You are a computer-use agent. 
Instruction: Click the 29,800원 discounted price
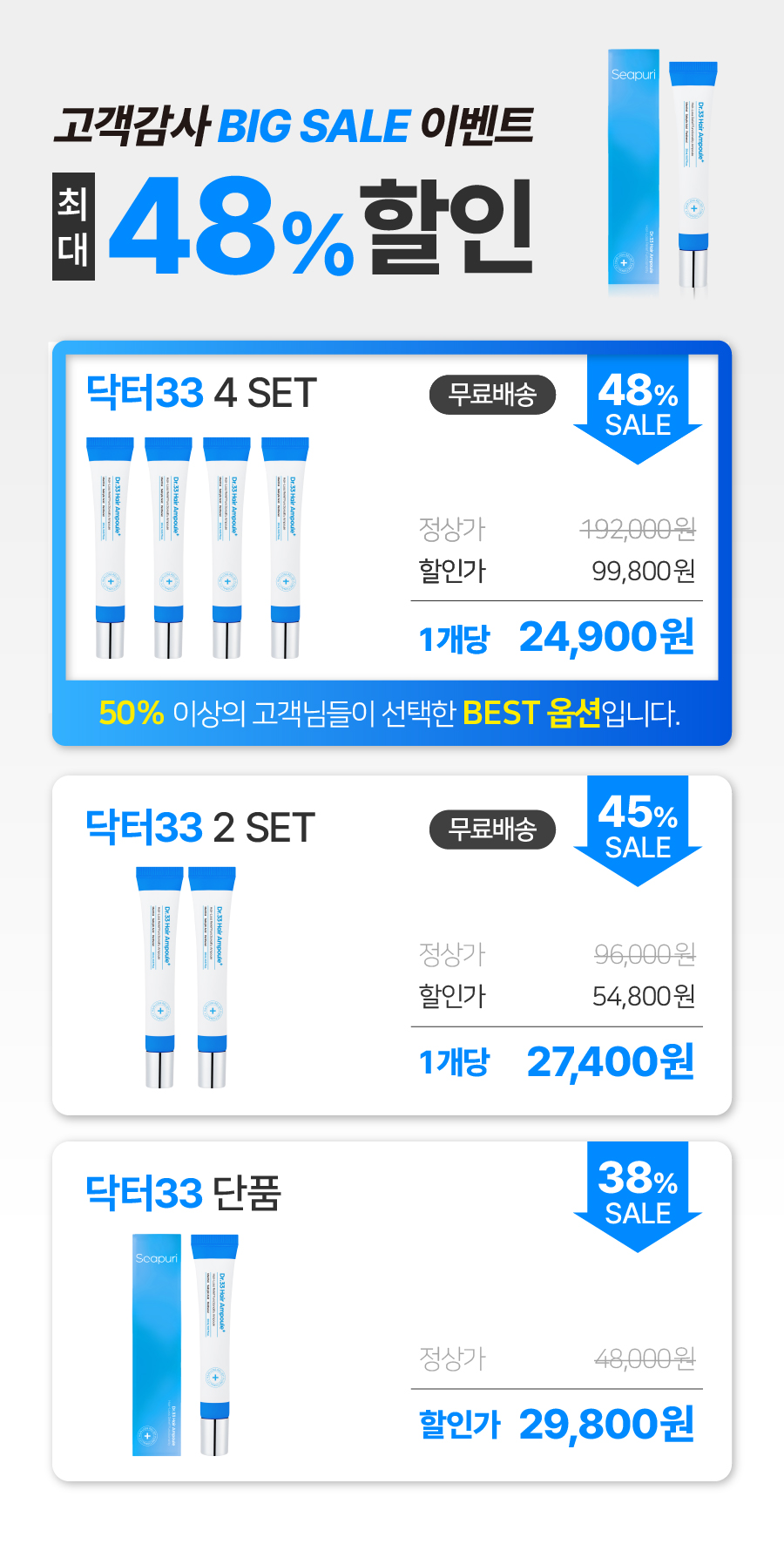pyautogui.click(x=607, y=1425)
